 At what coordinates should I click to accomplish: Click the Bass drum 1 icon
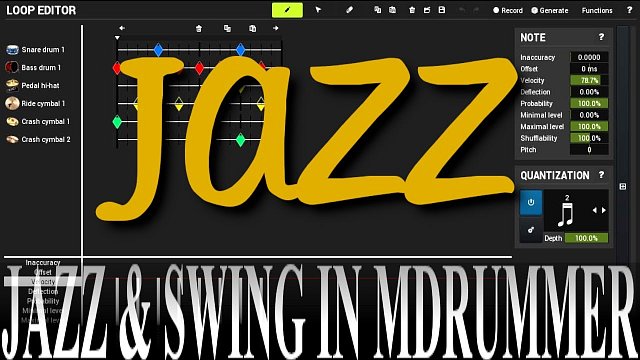[x=12, y=67]
